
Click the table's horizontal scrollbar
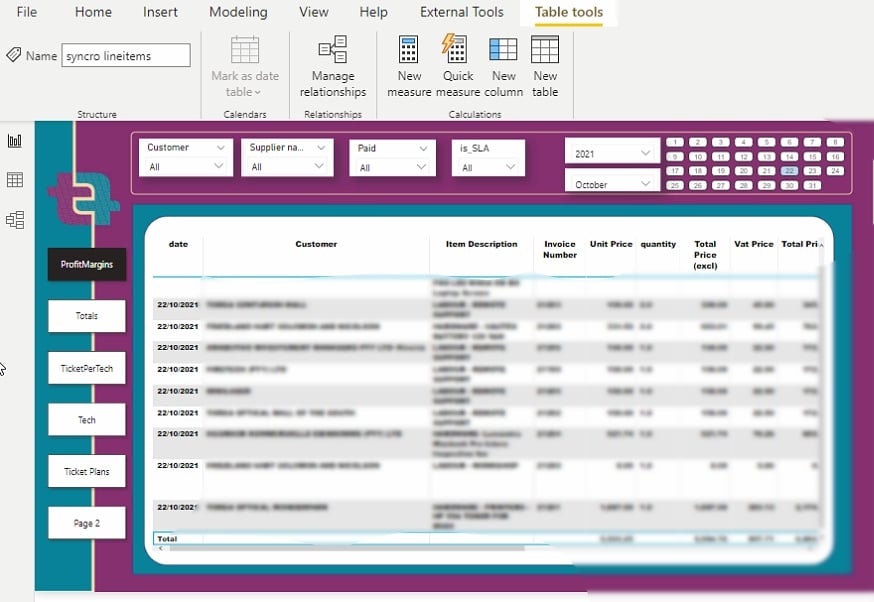click(x=347, y=548)
